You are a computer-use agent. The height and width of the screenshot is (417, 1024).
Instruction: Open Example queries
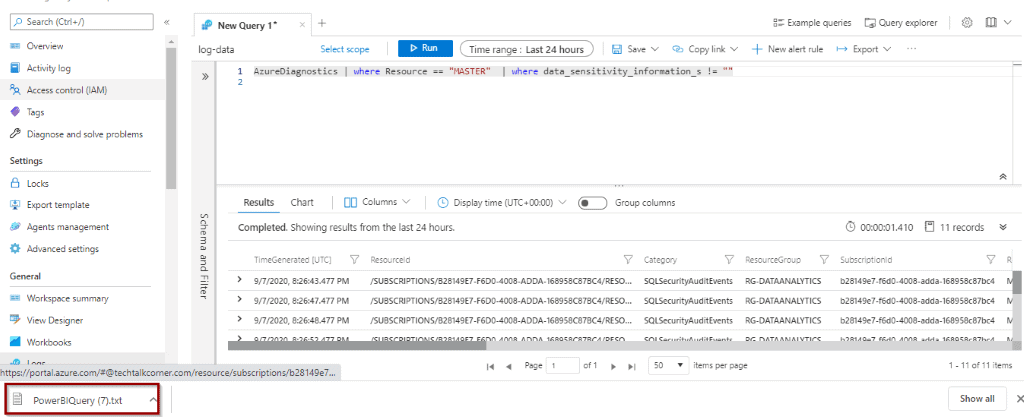pos(812,22)
